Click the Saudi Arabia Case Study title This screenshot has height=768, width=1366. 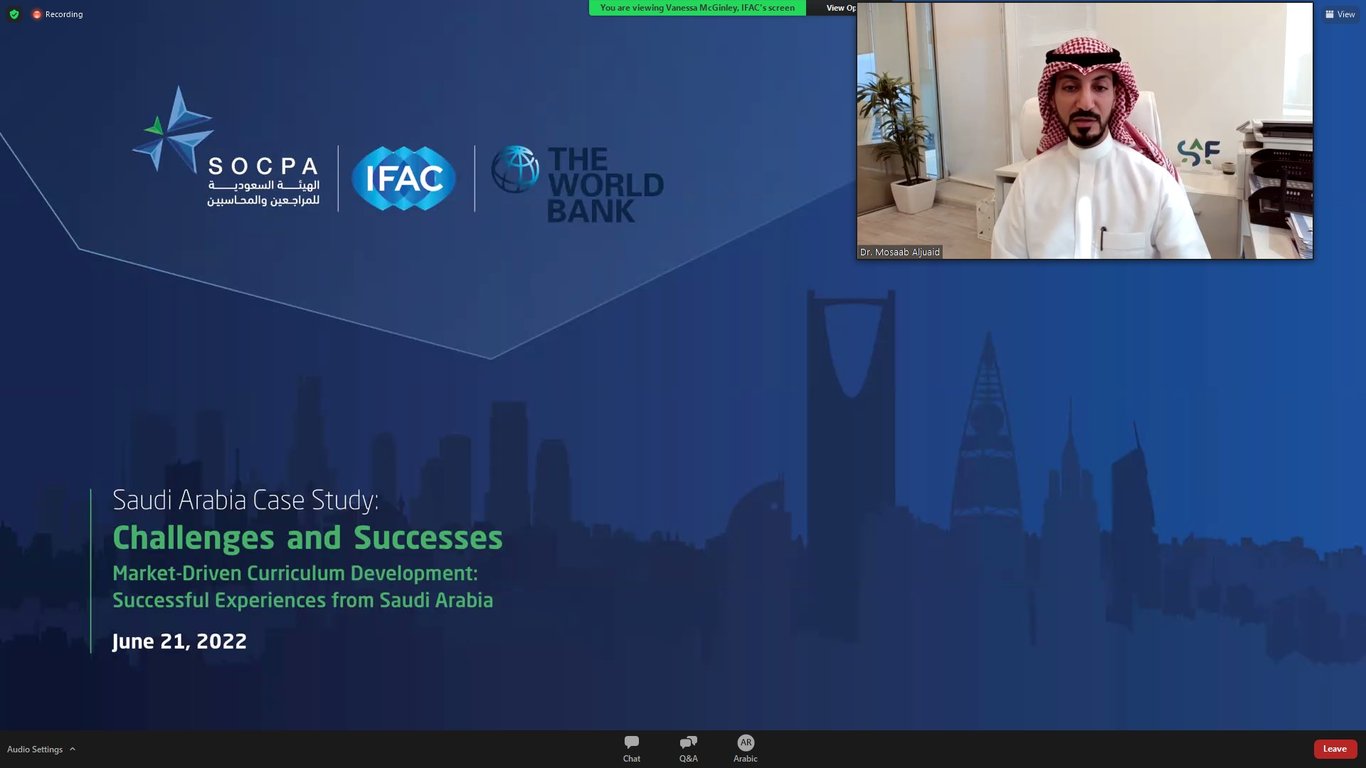245,500
